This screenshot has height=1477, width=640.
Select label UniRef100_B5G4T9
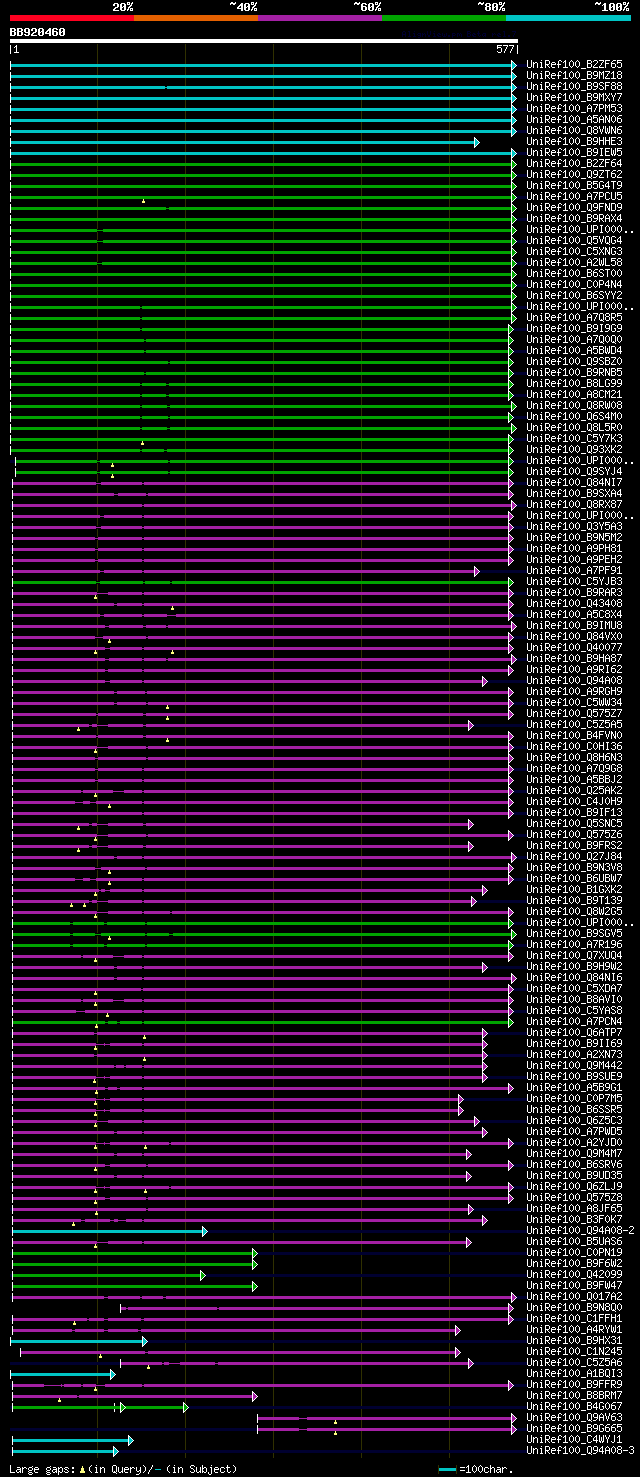574,186
